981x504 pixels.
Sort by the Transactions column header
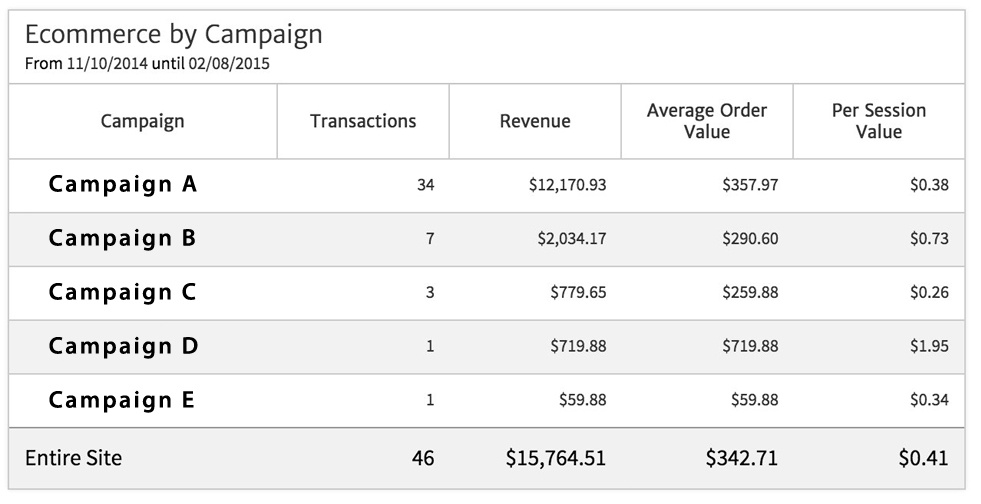click(363, 121)
